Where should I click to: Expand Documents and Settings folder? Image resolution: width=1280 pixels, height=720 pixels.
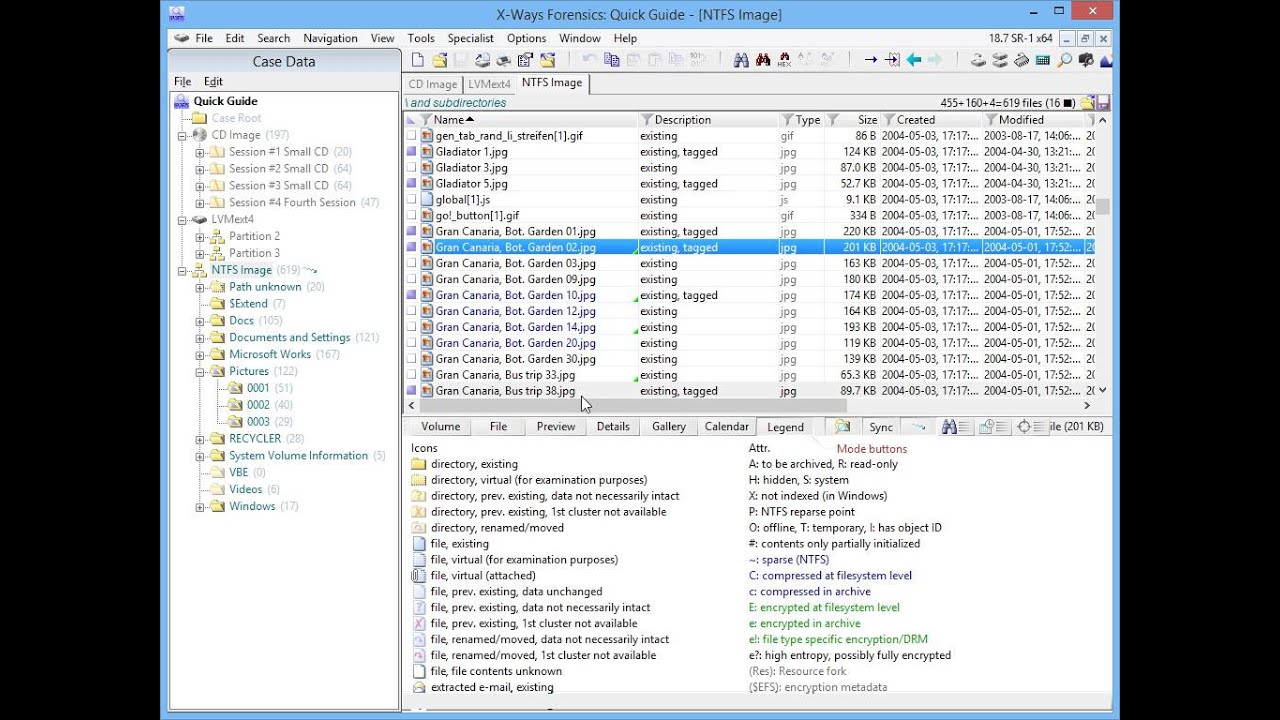point(200,338)
